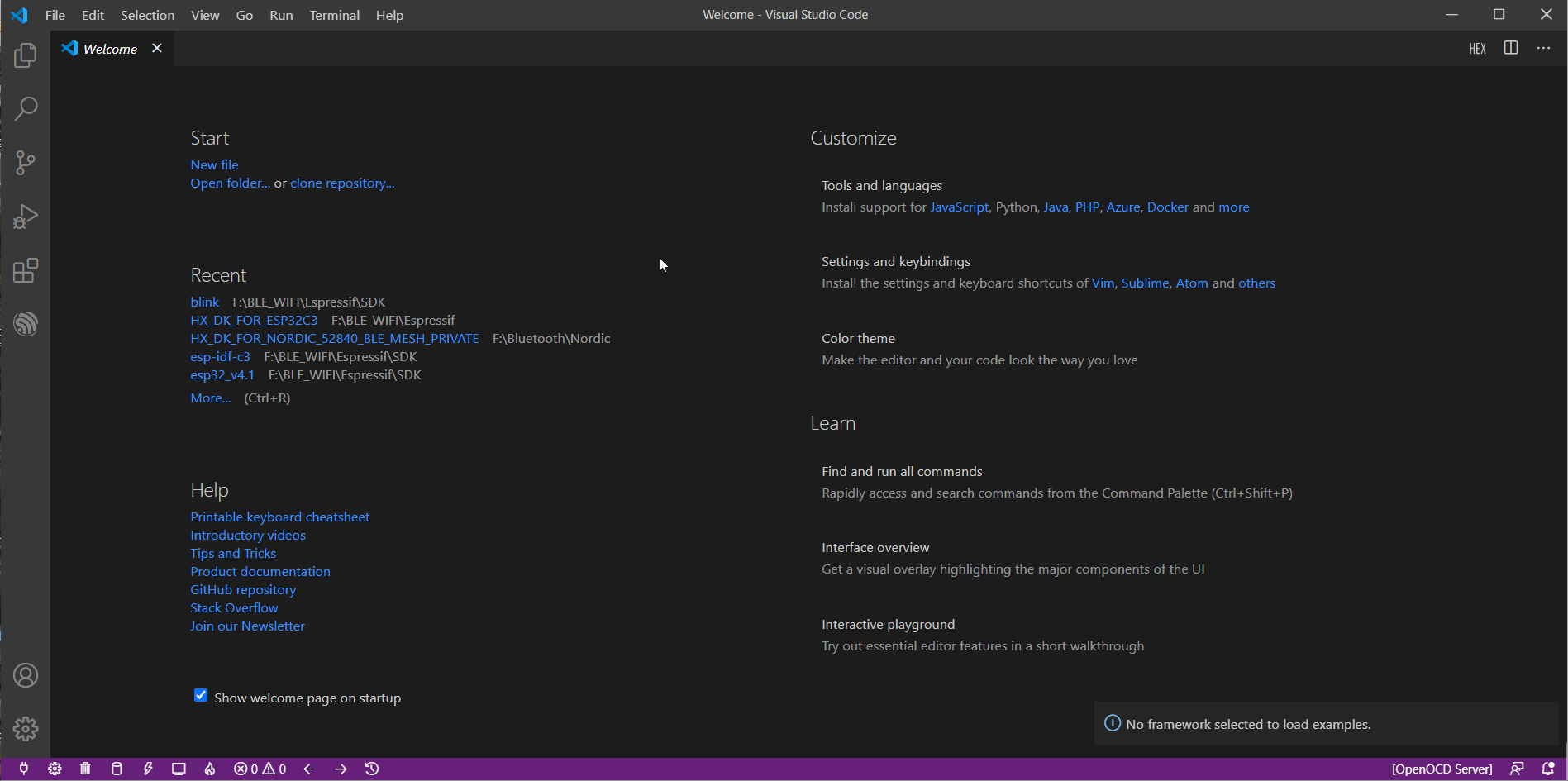Open the Extensions view
The image size is (1568, 781).
[x=26, y=270]
